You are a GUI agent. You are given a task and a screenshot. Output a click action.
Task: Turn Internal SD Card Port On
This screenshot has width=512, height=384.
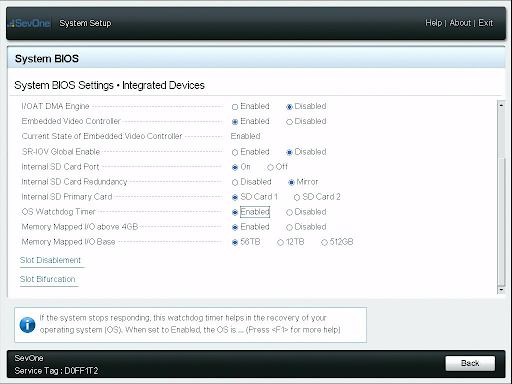[x=235, y=167]
